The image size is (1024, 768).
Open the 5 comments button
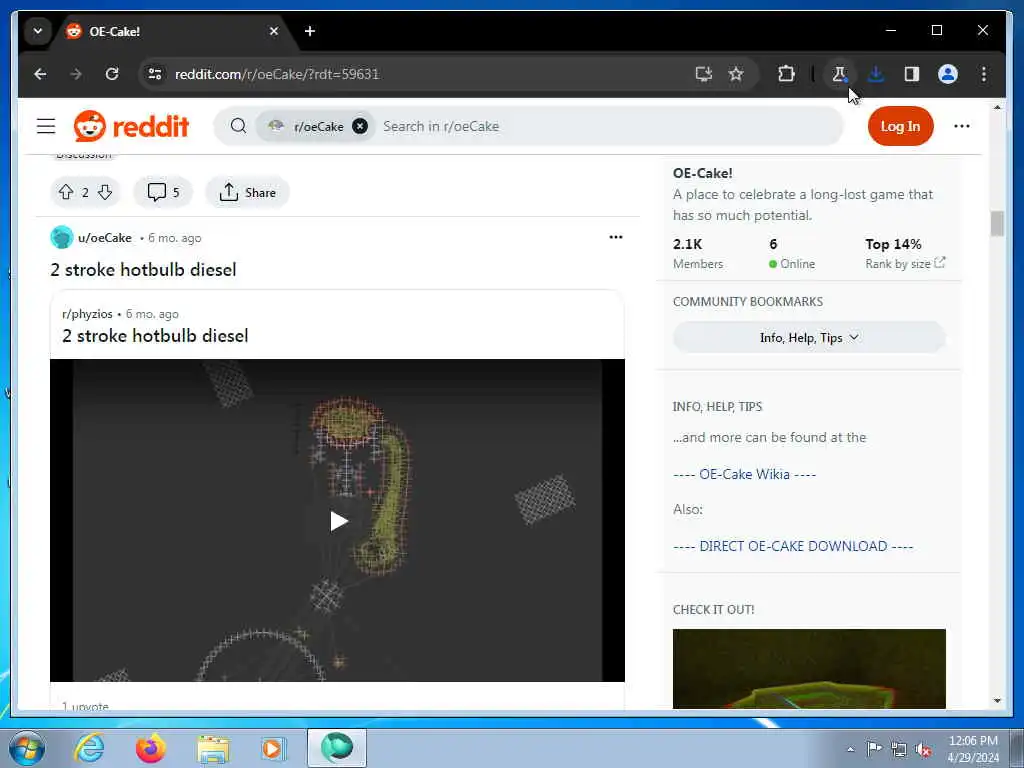point(163,192)
